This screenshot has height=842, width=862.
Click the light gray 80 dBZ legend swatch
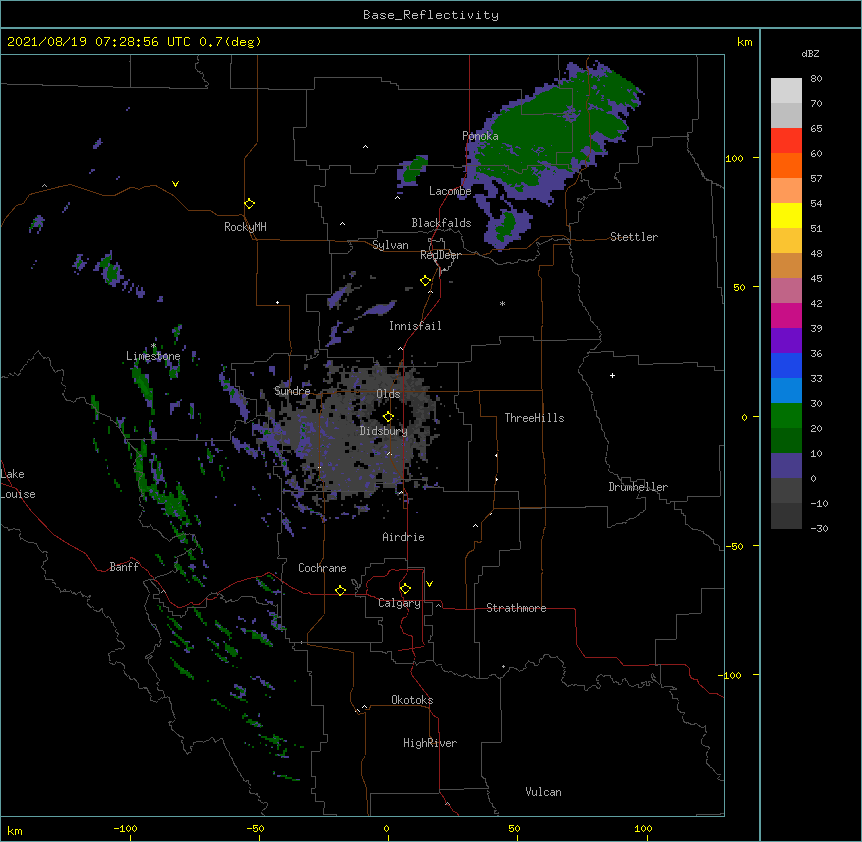pos(786,91)
